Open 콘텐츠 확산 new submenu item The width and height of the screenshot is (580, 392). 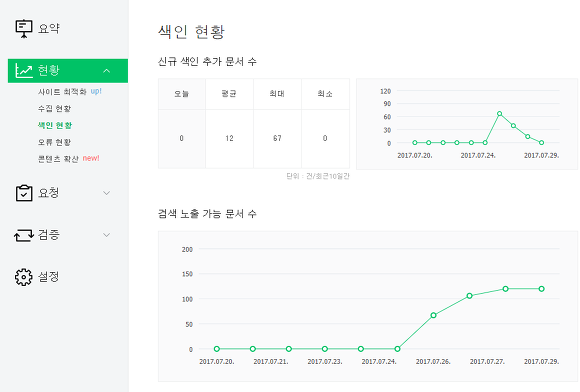coord(69,159)
